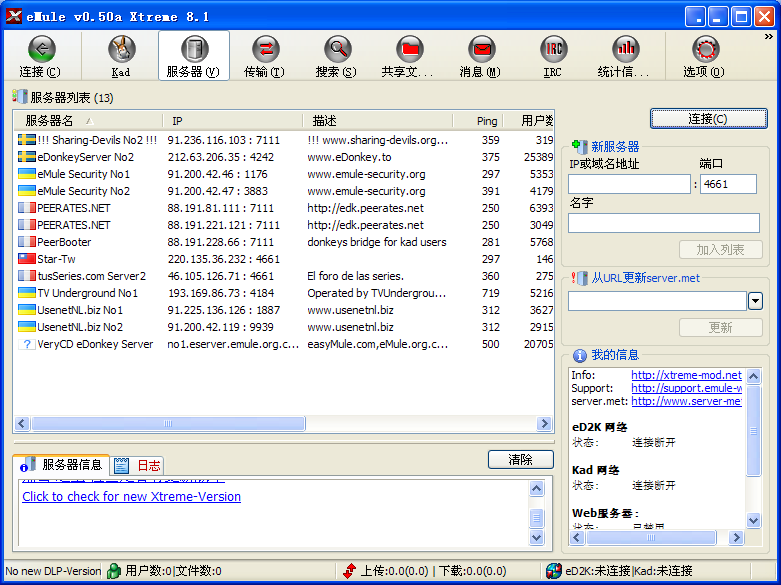Screen dimensions: 781x585
Task: Sort by server name (服务器名) column header
Action: (88, 121)
